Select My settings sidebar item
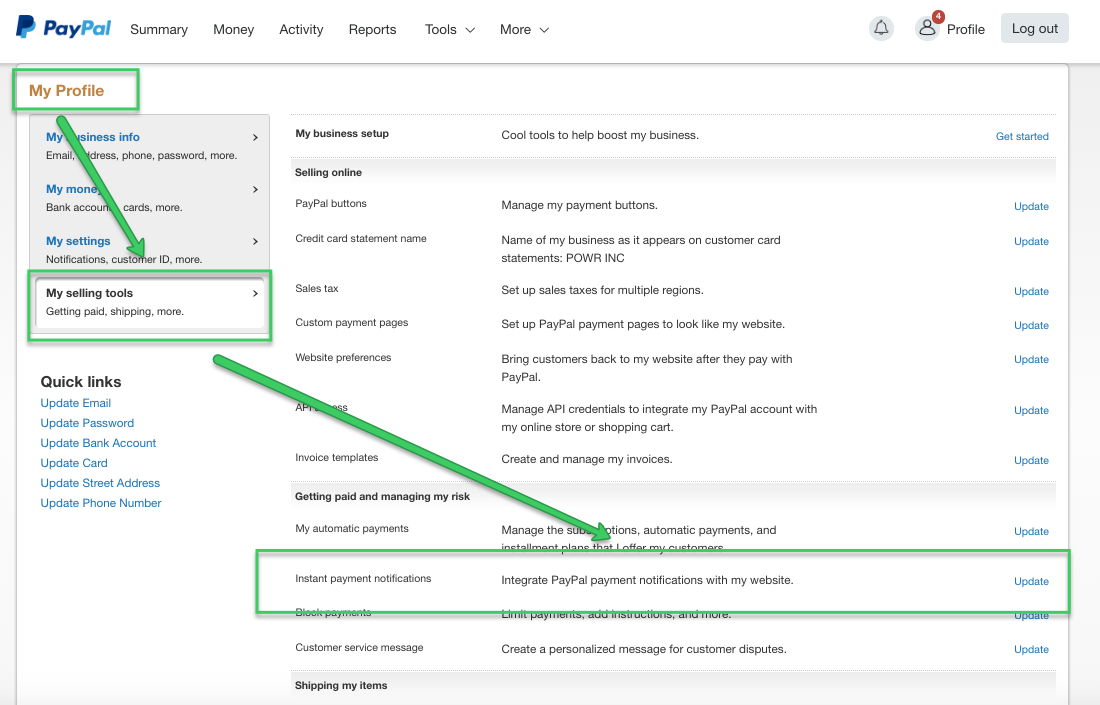Viewport: 1100px width, 705px height. click(x=149, y=250)
